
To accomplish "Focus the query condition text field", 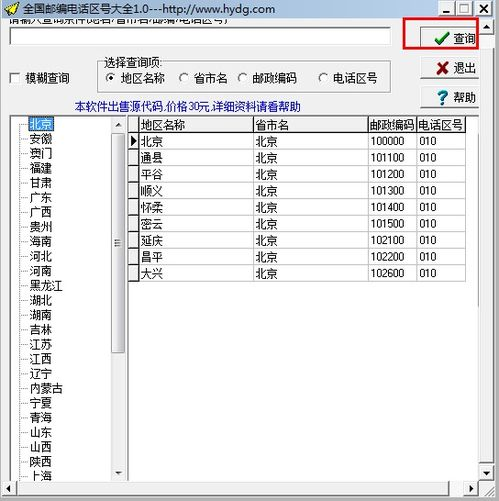I will tap(200, 36).
